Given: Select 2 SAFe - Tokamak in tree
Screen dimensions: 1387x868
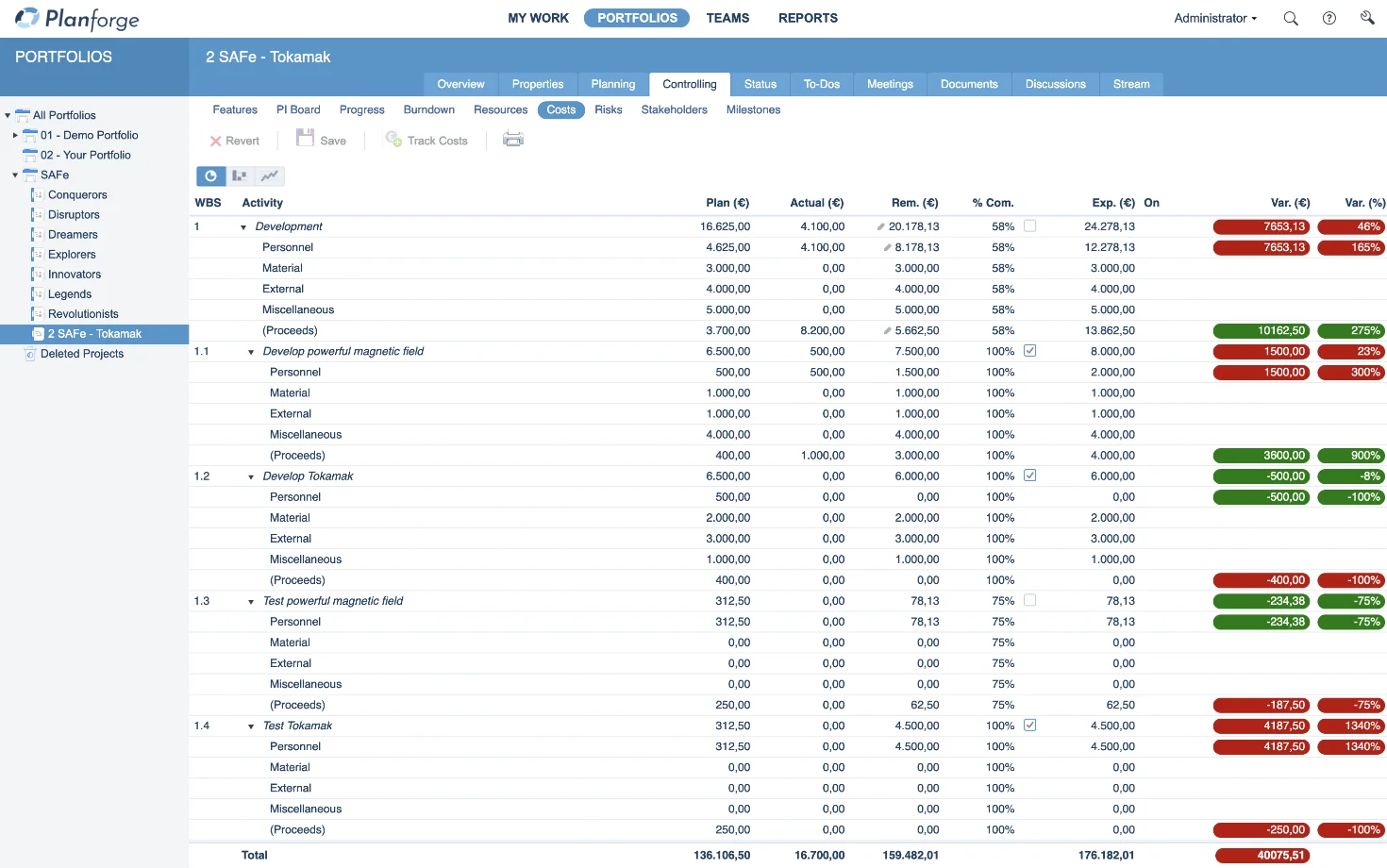Looking at the screenshot, I should pos(94,334).
